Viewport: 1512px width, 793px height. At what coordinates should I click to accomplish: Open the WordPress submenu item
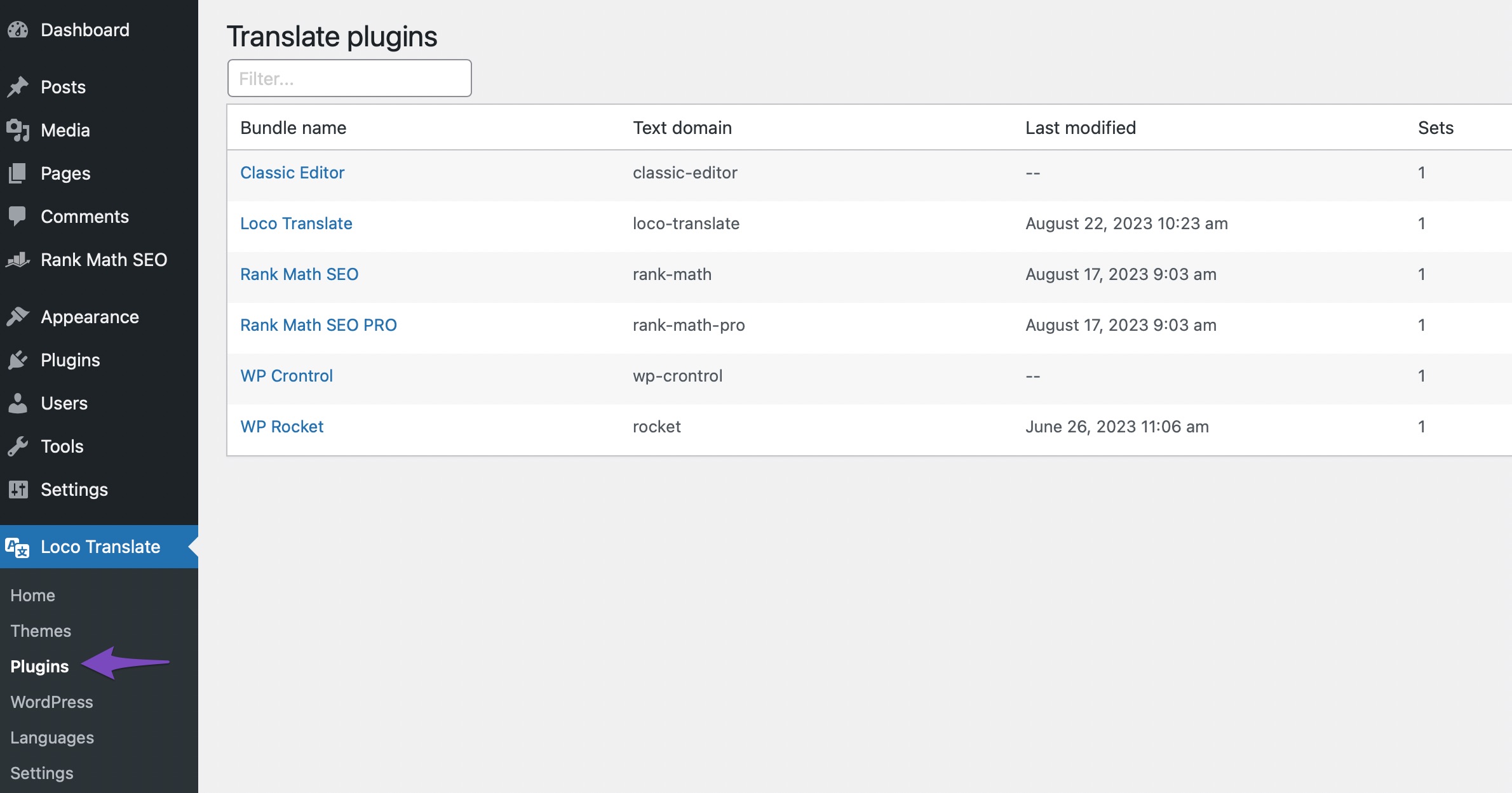point(52,702)
